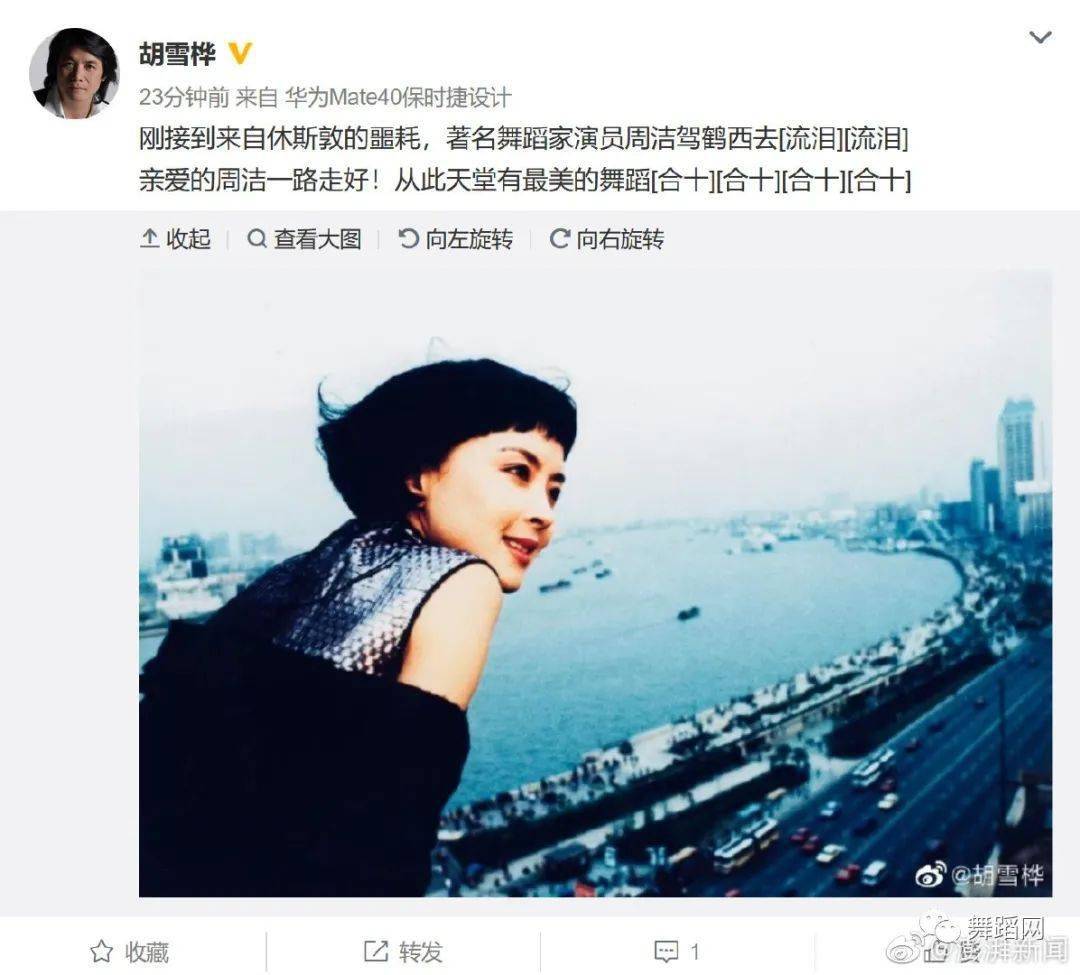Open the 胡雪桦 username link
The height and width of the screenshot is (975, 1080).
point(178,54)
